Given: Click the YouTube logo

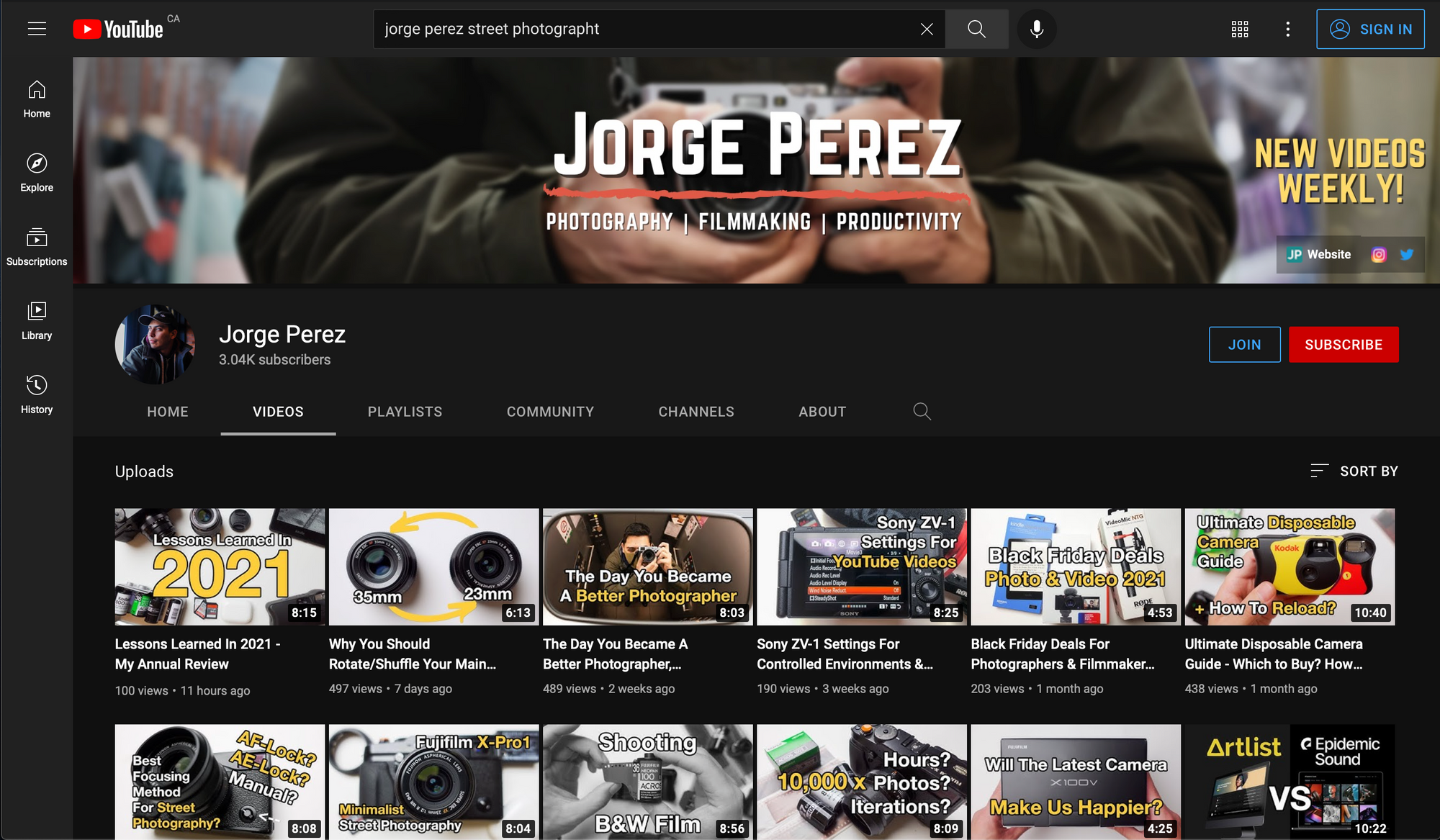Looking at the screenshot, I should 119,29.
